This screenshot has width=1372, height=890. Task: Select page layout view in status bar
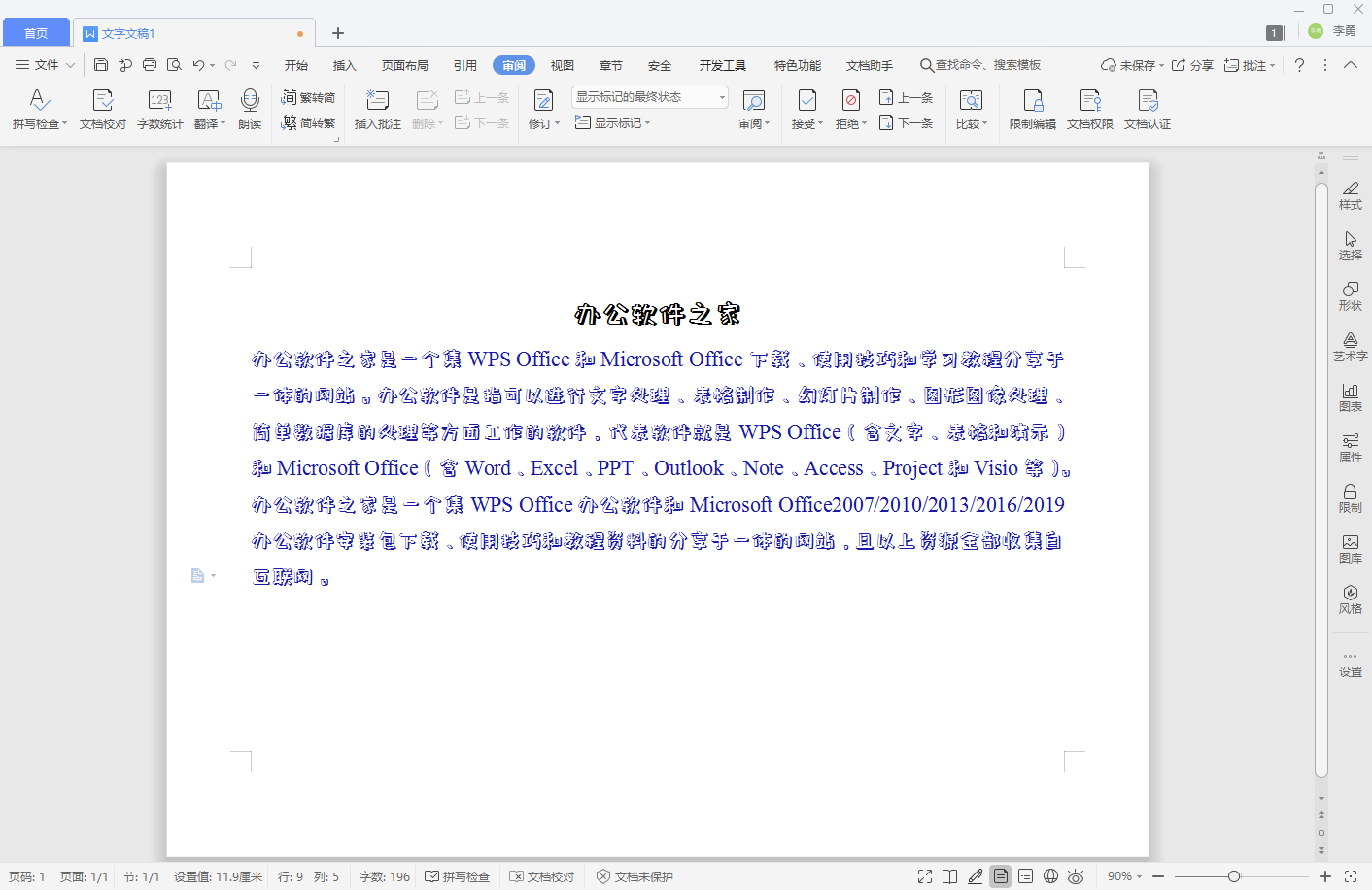[1001, 876]
